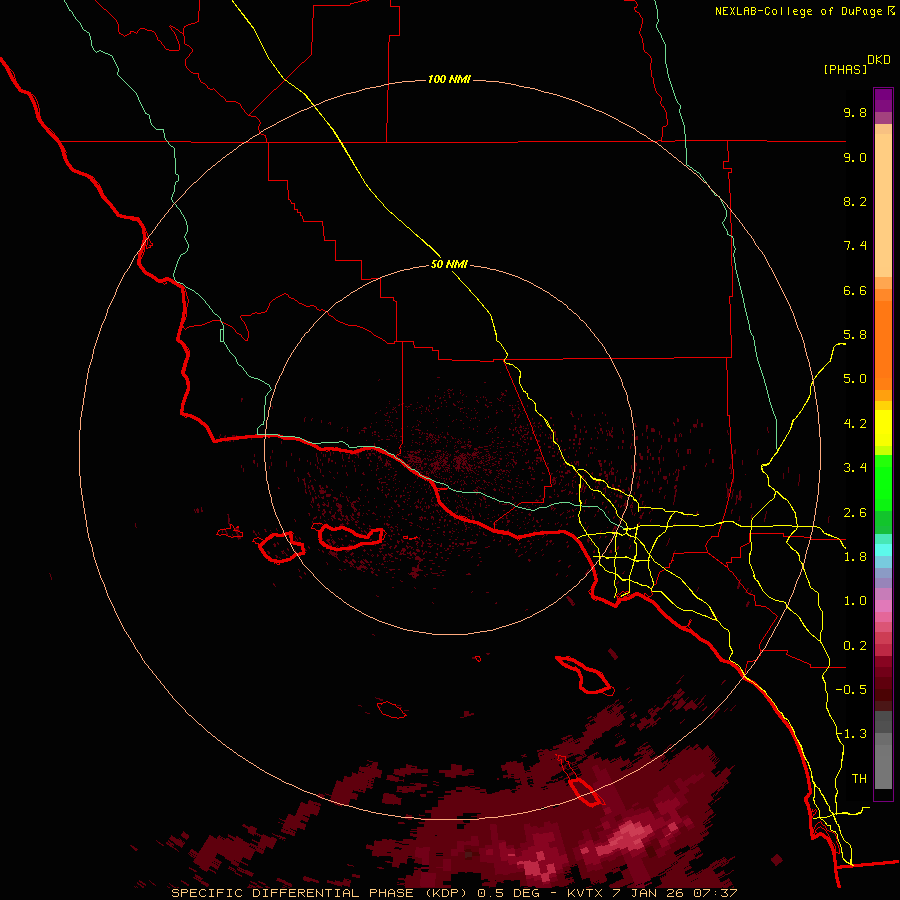
Task: Select the 9.0 scale value
Action: coord(855,157)
